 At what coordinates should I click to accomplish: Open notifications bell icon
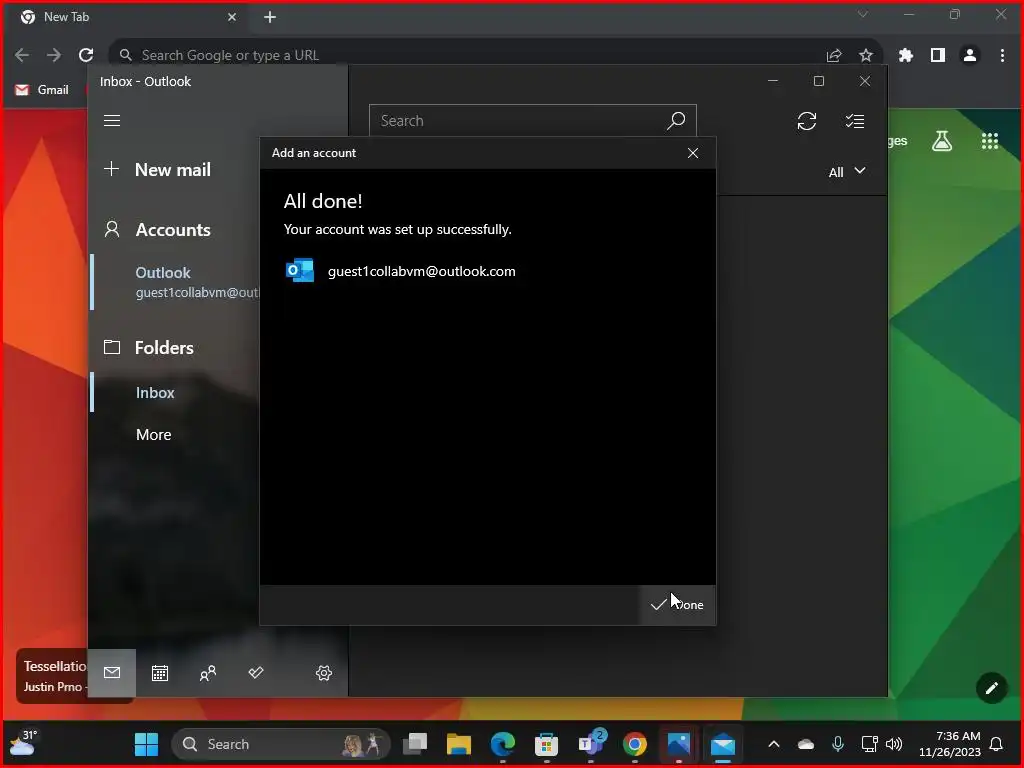(997, 744)
